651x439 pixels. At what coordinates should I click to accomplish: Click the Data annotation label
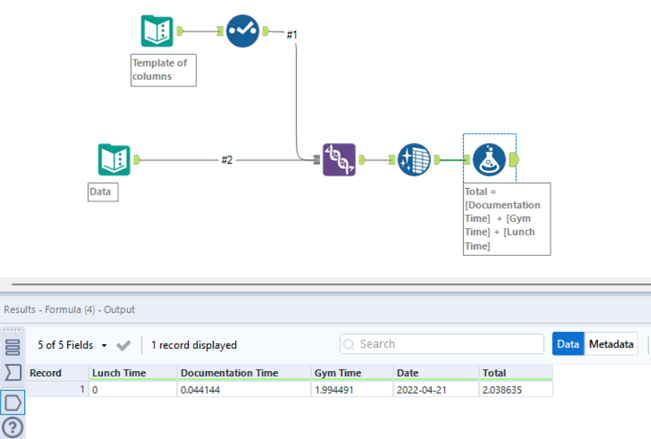coord(103,192)
